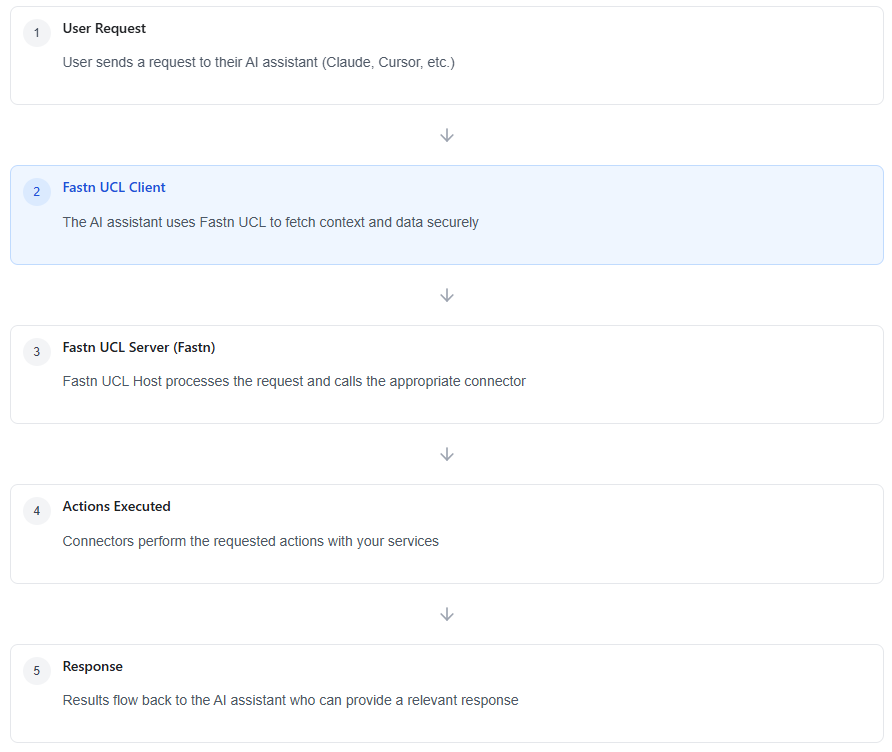Click the 'Fastn UCL Client' blue heading
This screenshot has width=892, height=752.
(114, 188)
